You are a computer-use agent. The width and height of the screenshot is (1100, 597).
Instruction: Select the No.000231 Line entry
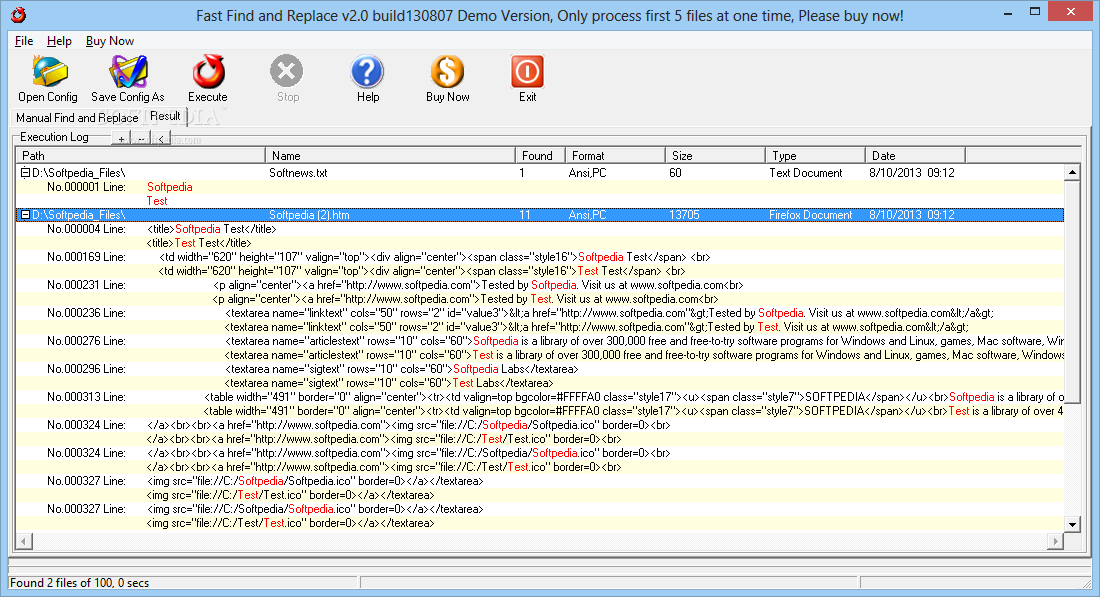click(86, 285)
